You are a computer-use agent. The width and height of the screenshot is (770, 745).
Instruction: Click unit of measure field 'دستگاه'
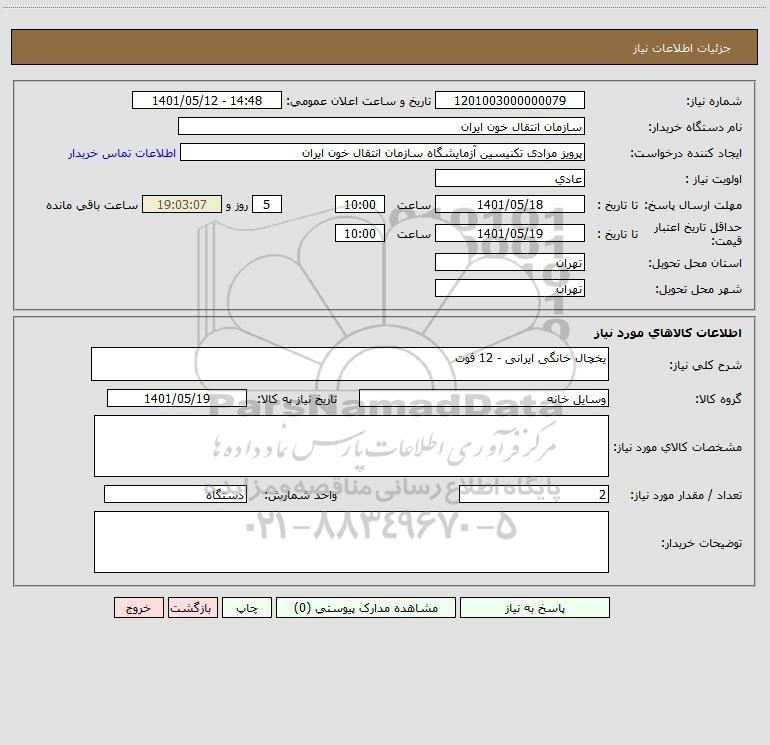pos(175,494)
